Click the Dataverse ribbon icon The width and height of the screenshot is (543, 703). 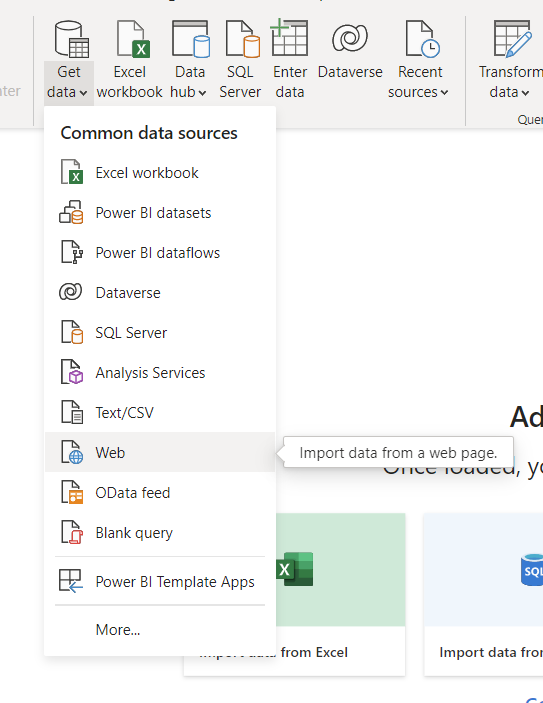click(x=350, y=38)
